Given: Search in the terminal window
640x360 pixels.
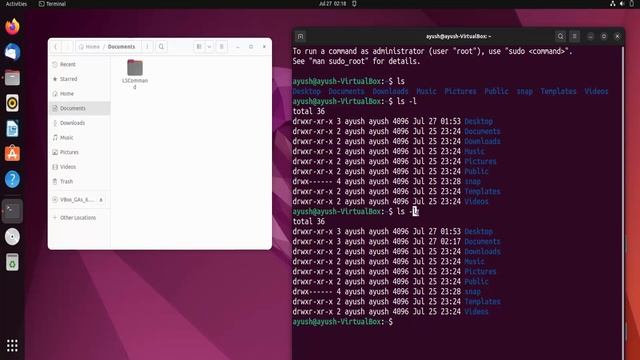Looking at the screenshot, I should tap(560, 36).
